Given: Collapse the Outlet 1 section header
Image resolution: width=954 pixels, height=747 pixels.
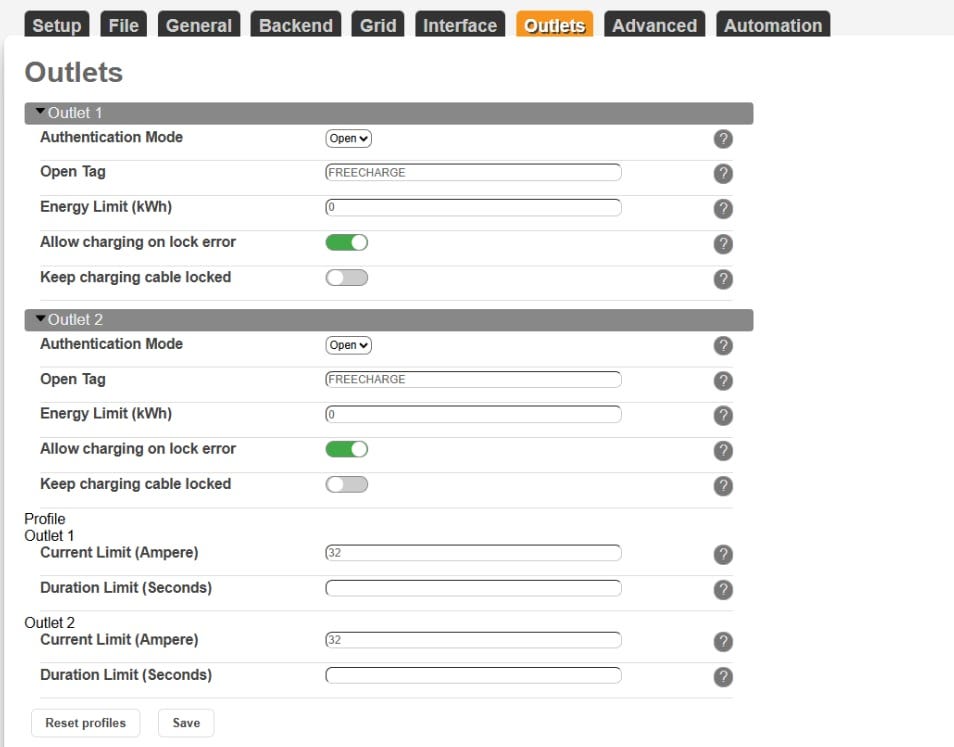Looking at the screenshot, I should 389,113.
